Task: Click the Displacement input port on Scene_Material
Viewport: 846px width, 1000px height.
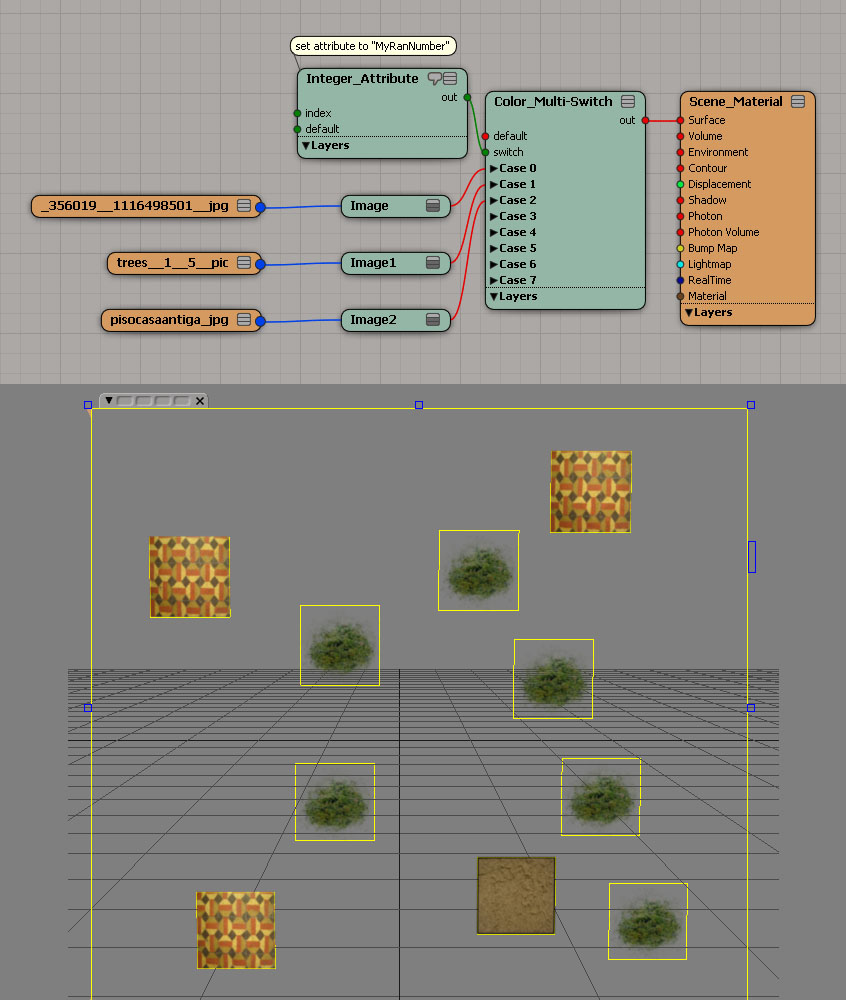Action: coord(680,184)
